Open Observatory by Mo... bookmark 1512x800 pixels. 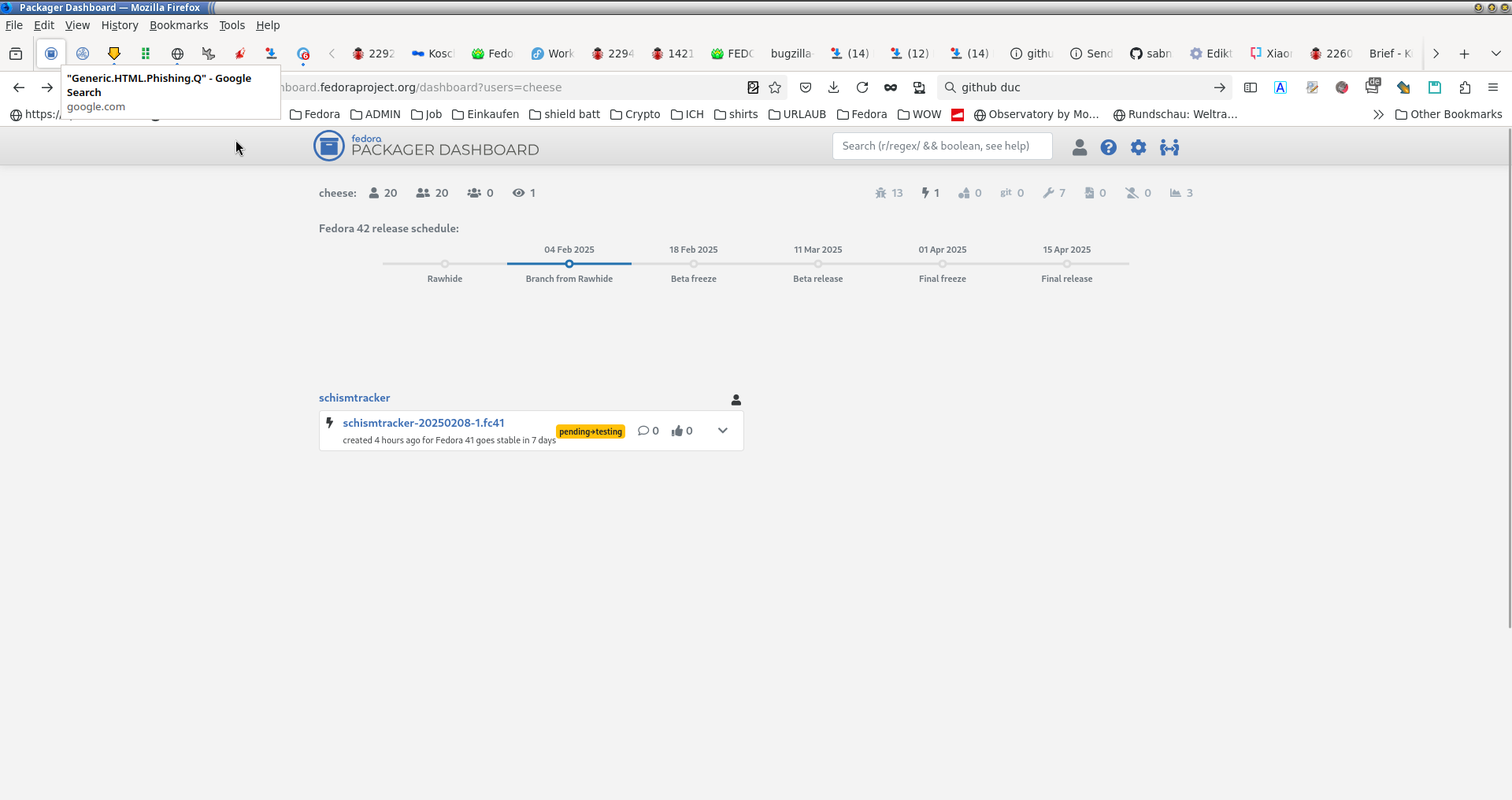tap(1036, 114)
